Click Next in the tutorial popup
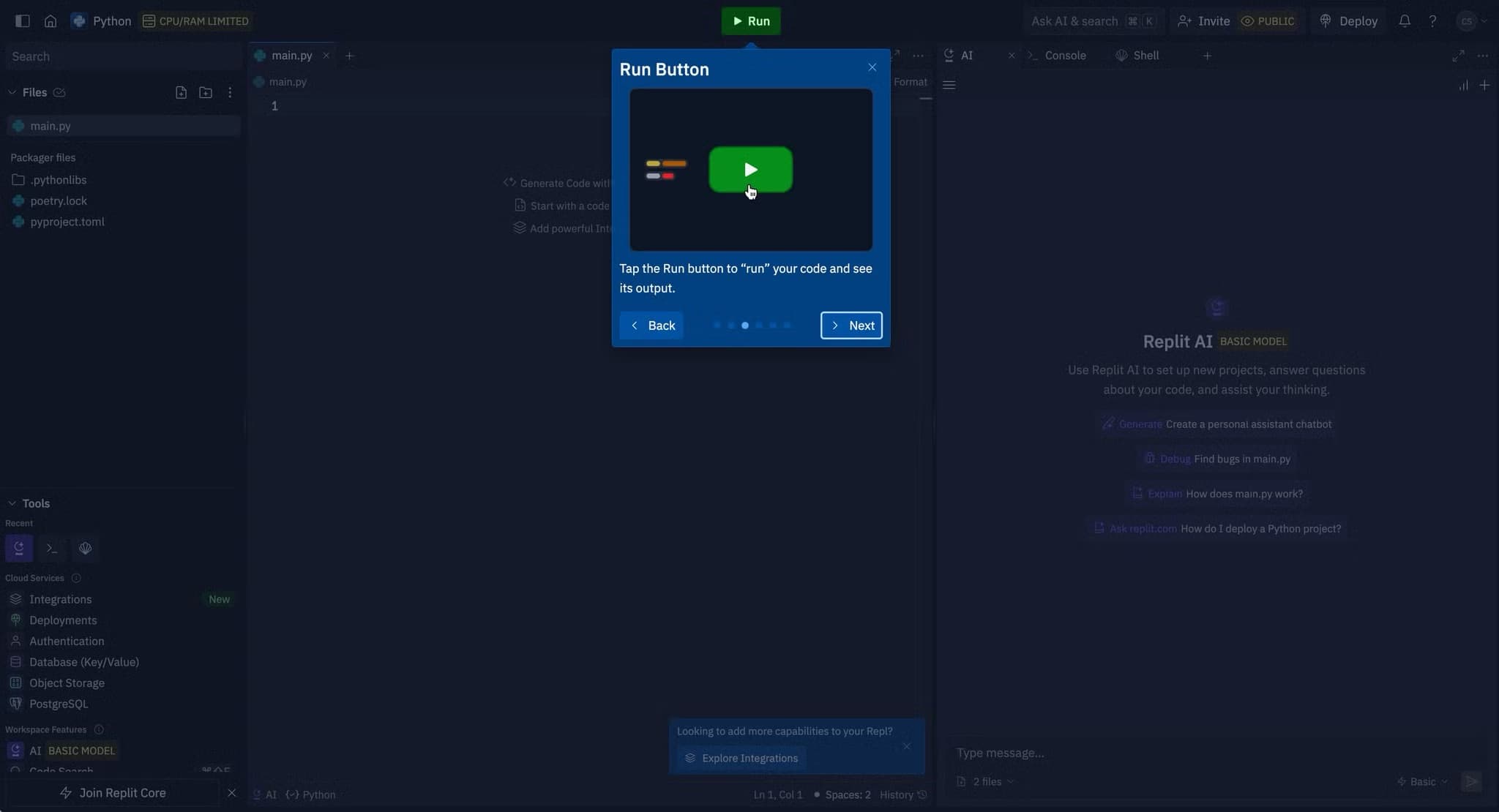The image size is (1499, 812). 851,326
